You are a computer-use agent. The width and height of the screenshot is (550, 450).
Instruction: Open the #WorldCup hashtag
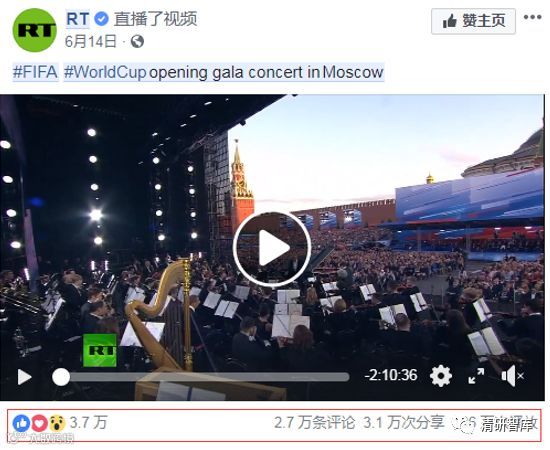[x=105, y=72]
